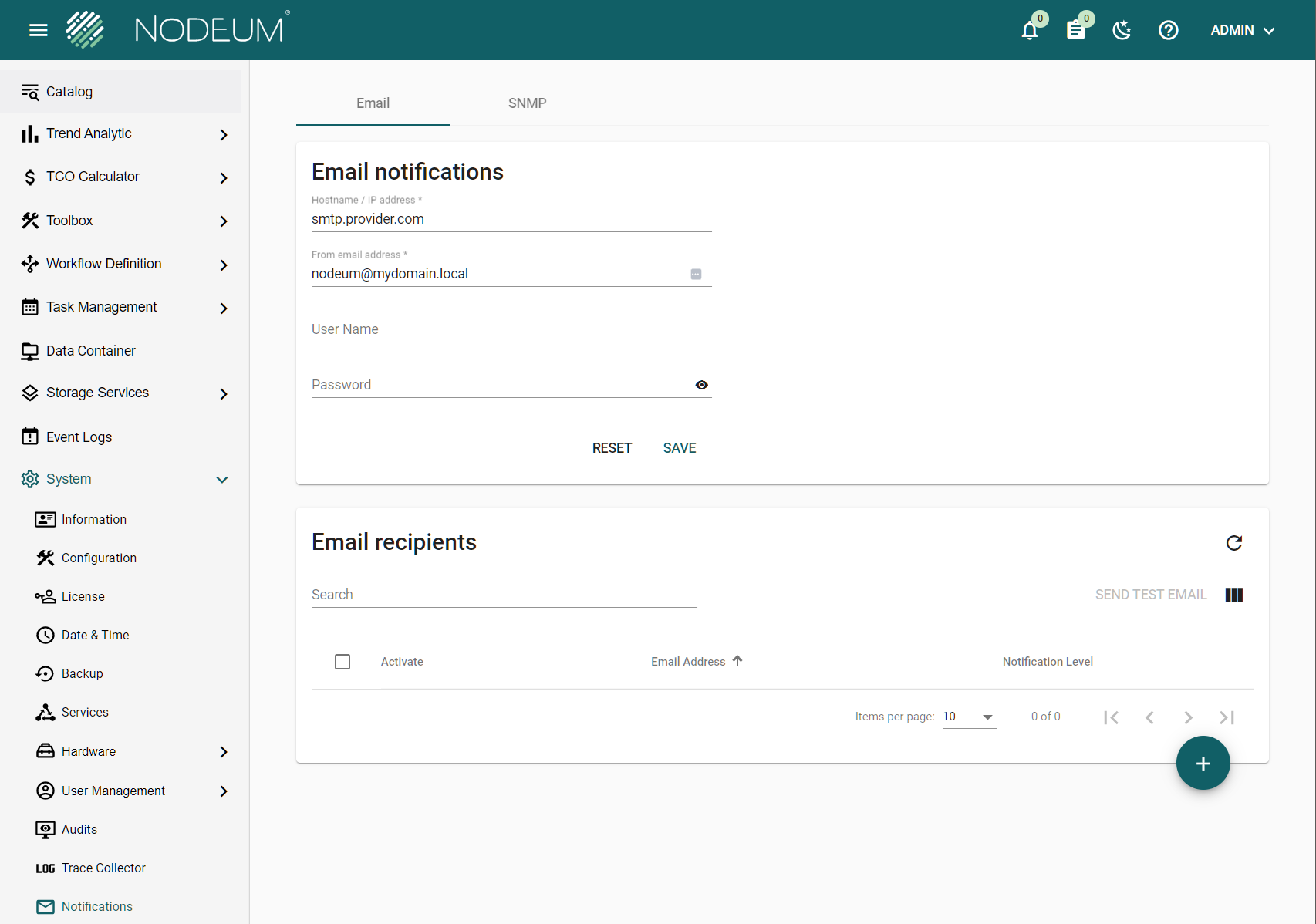Click the User Management person icon
Image resolution: width=1316 pixels, height=924 pixels.
tap(46, 791)
